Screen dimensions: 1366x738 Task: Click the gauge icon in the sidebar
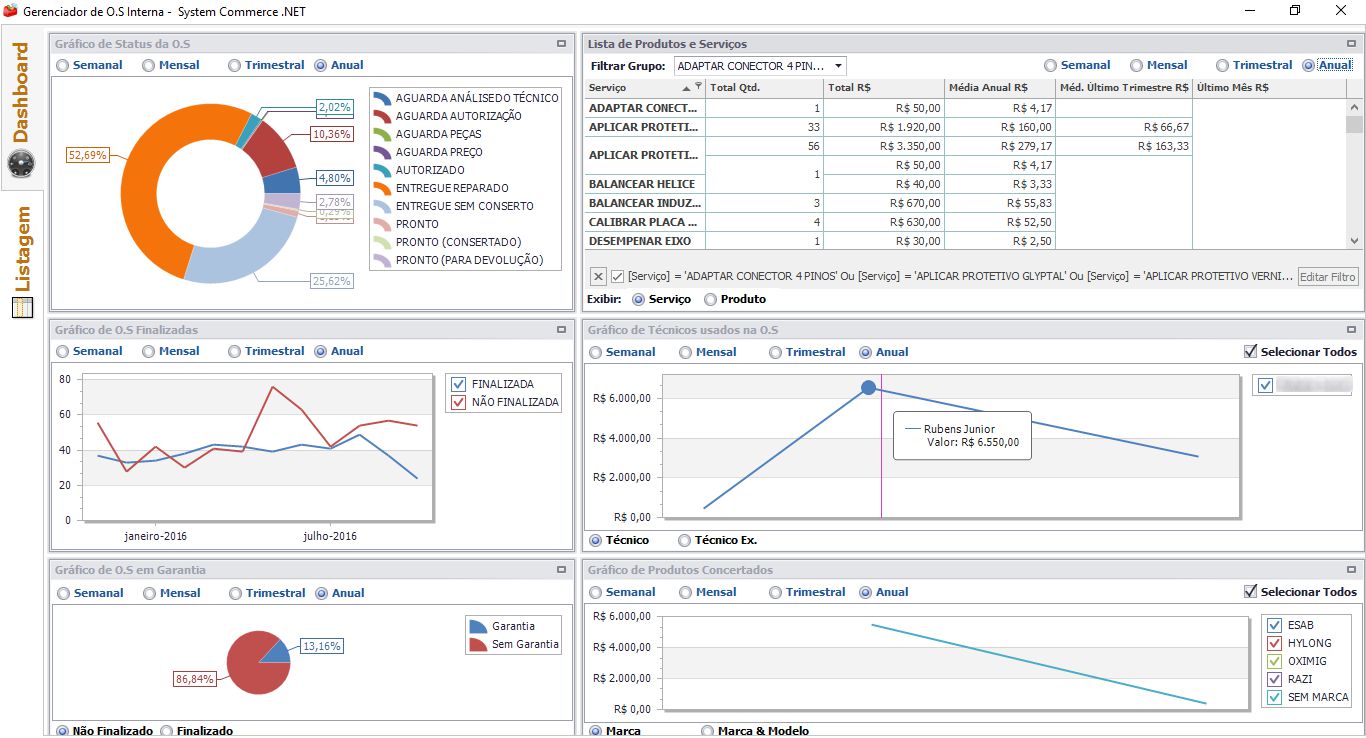[21, 163]
